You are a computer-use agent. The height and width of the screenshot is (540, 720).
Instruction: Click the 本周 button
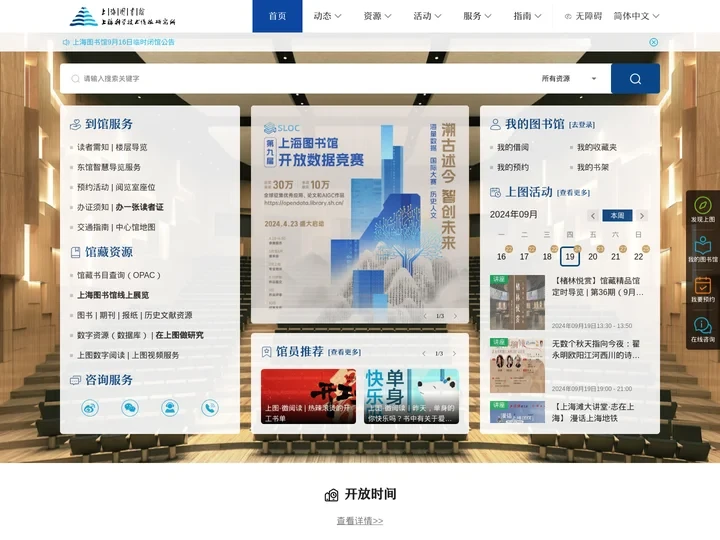tap(617, 215)
